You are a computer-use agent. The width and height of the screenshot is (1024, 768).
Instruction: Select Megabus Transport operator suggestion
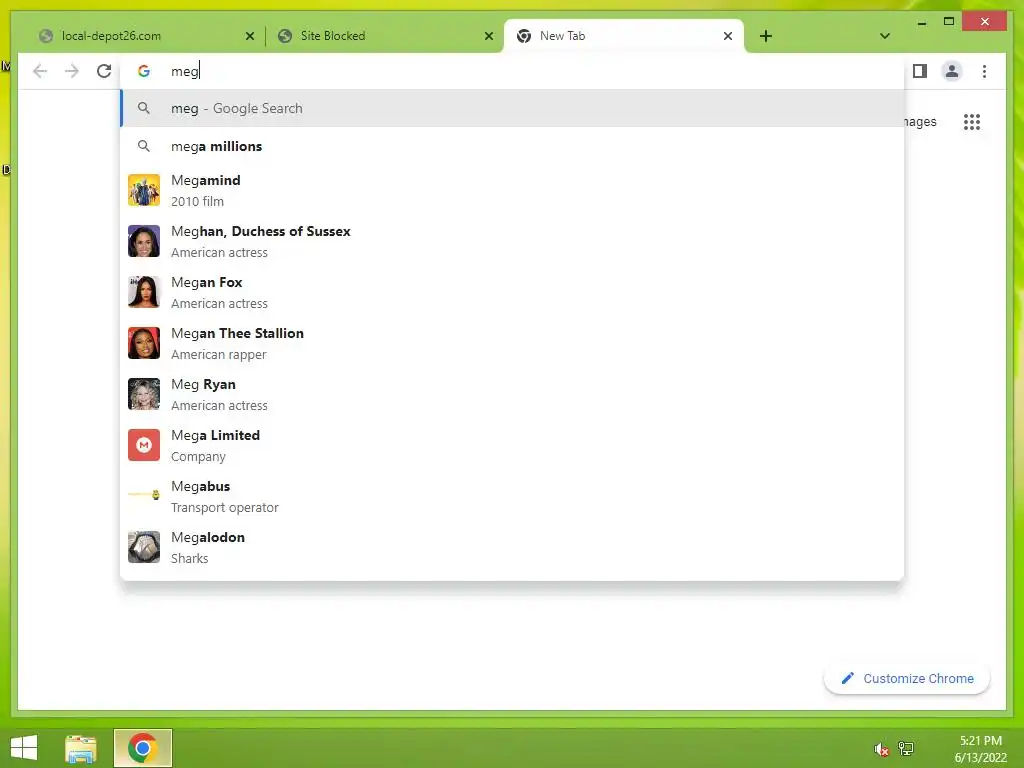(512, 496)
